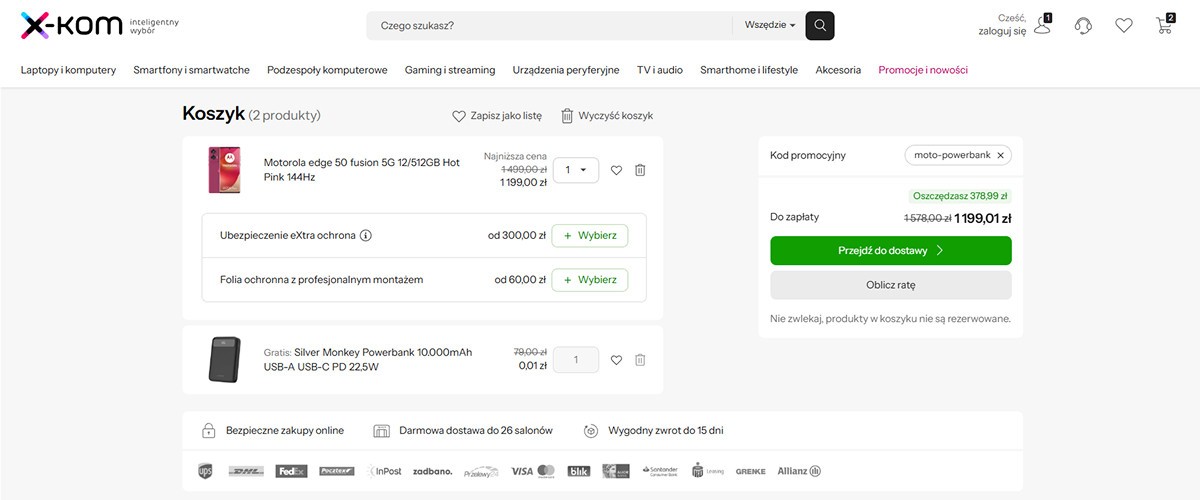Choose Folia ochronna with Wybierz
The image size is (1200, 500).
(590, 280)
